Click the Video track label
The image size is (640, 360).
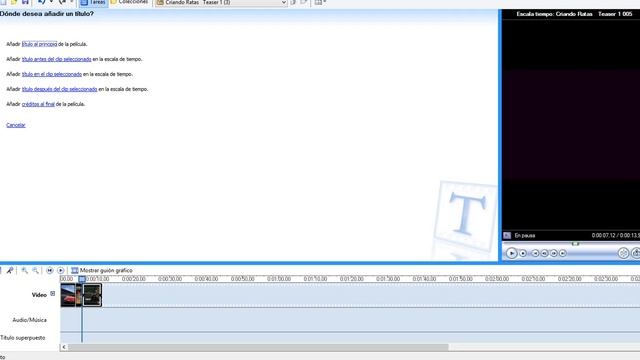pos(39,295)
